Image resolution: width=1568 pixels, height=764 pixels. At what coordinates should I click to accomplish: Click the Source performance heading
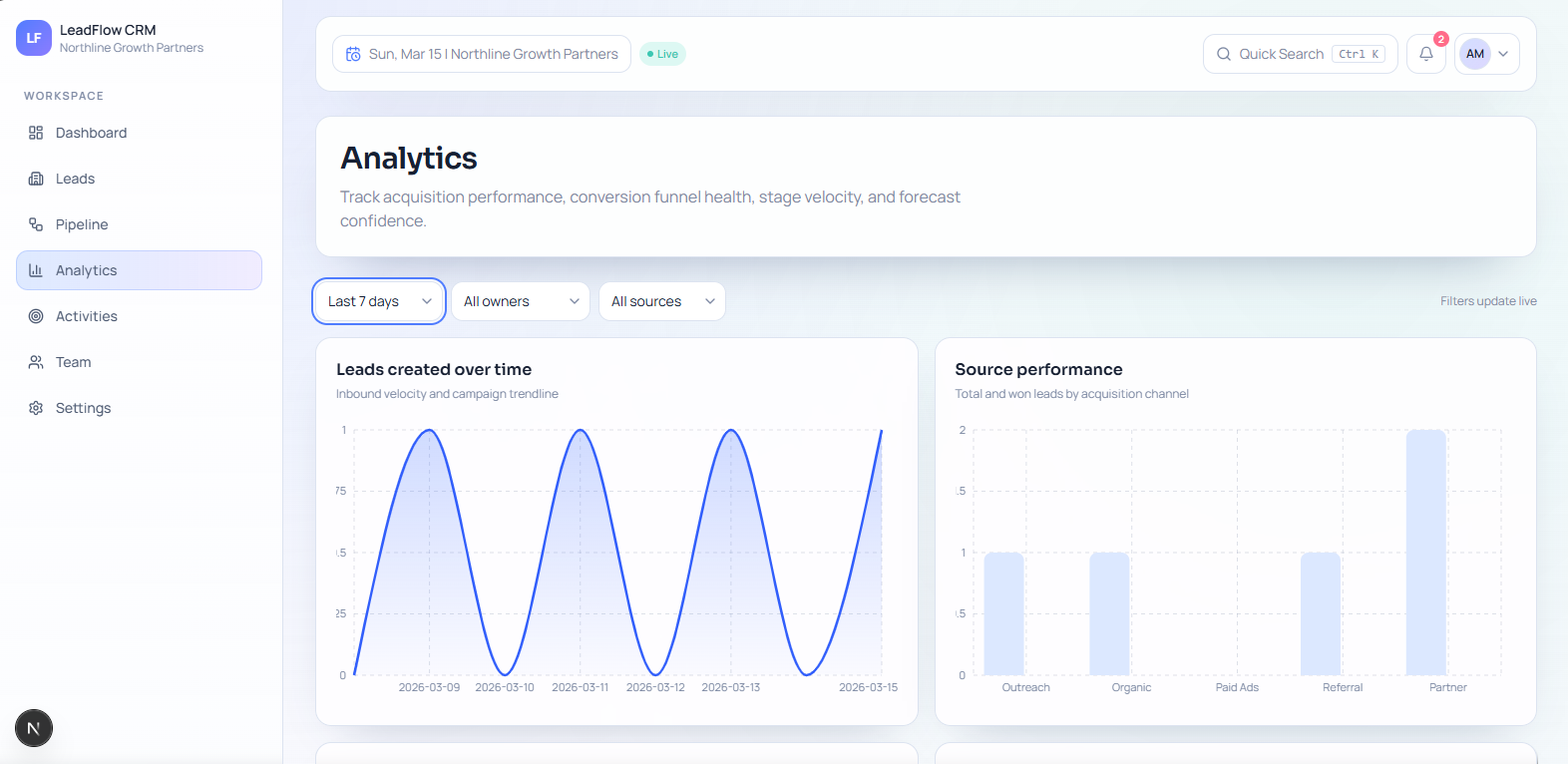click(x=1038, y=369)
